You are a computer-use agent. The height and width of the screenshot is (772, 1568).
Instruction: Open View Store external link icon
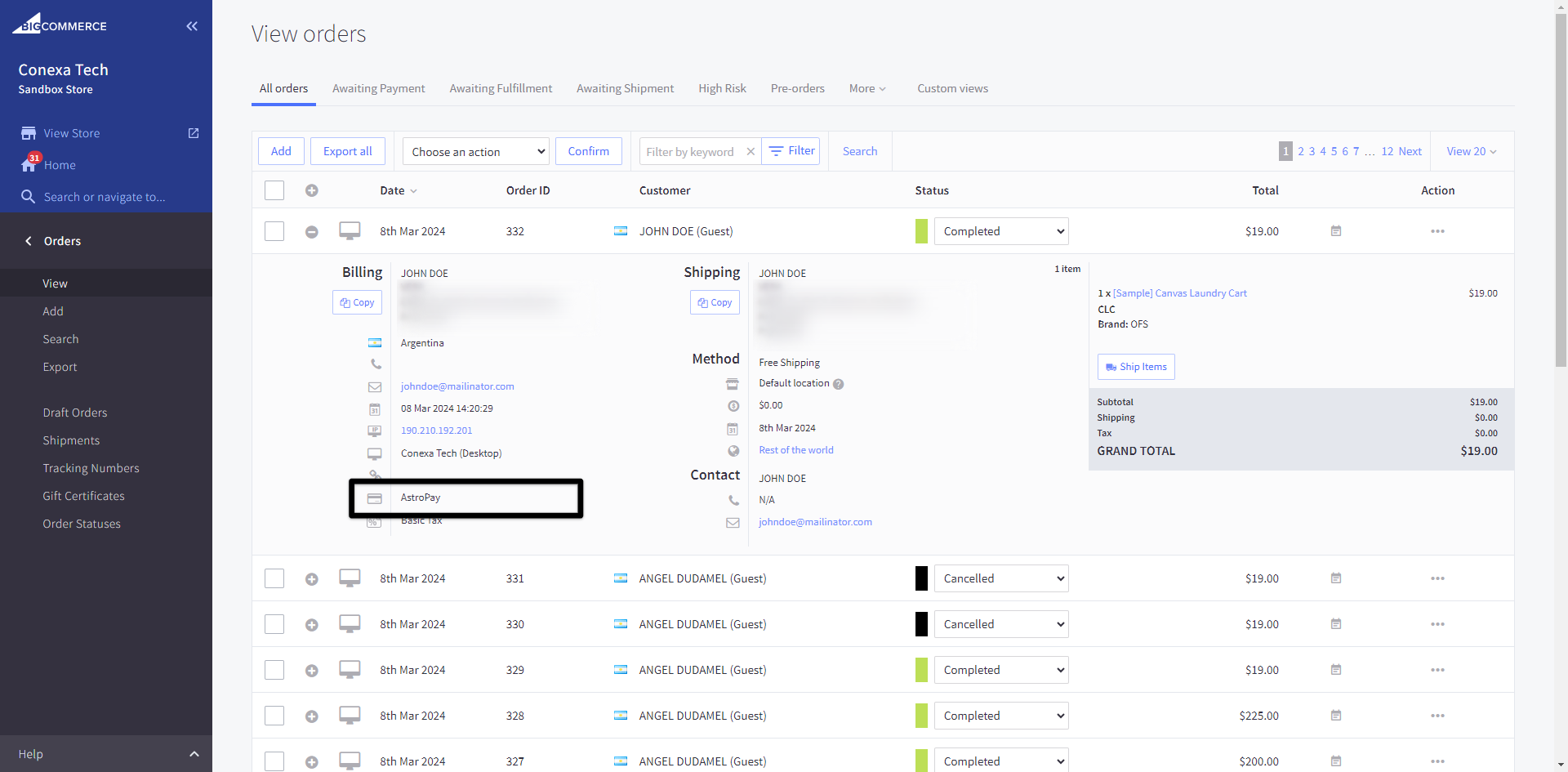tap(194, 133)
